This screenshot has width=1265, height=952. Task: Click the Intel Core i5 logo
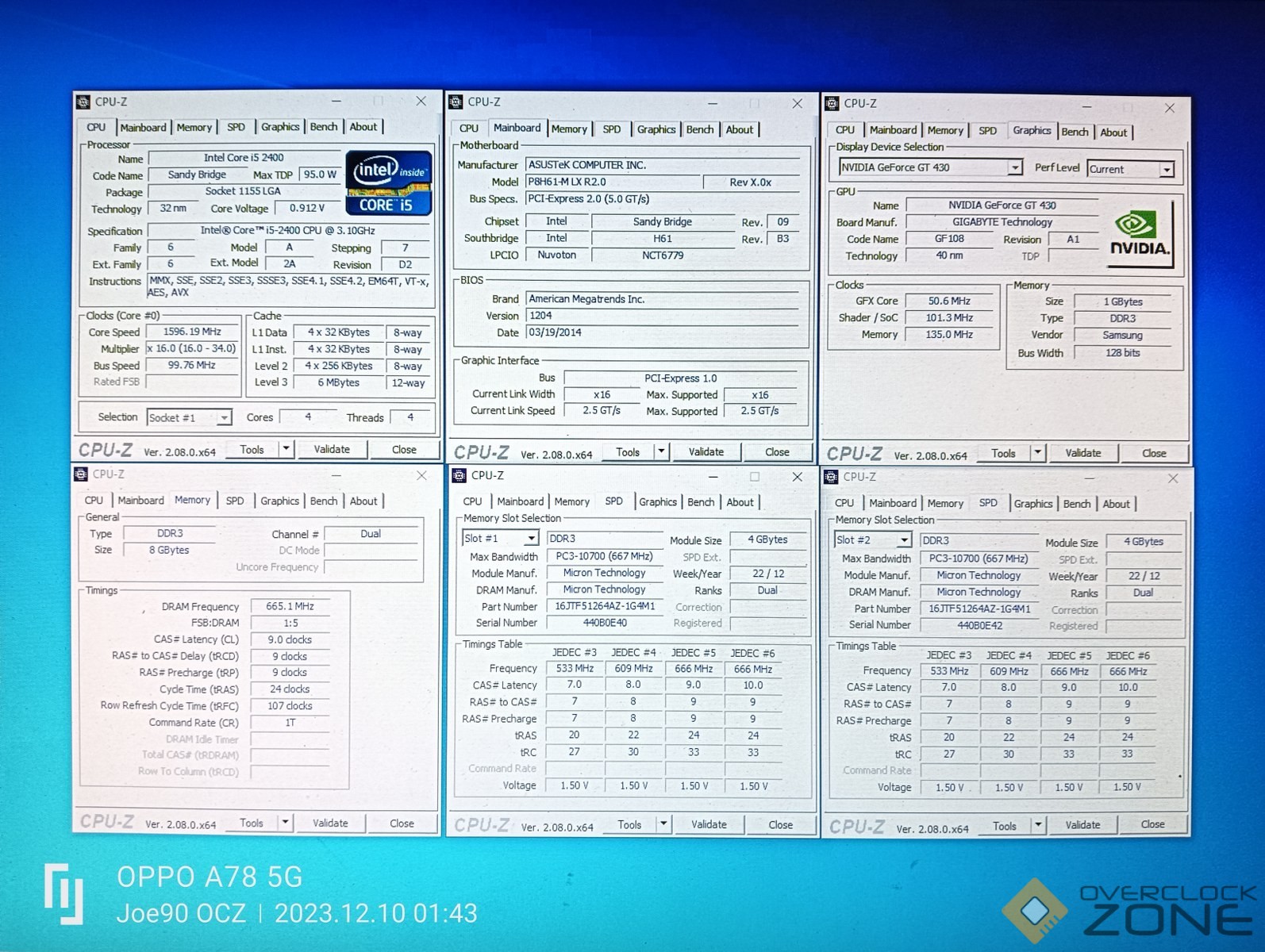[389, 183]
